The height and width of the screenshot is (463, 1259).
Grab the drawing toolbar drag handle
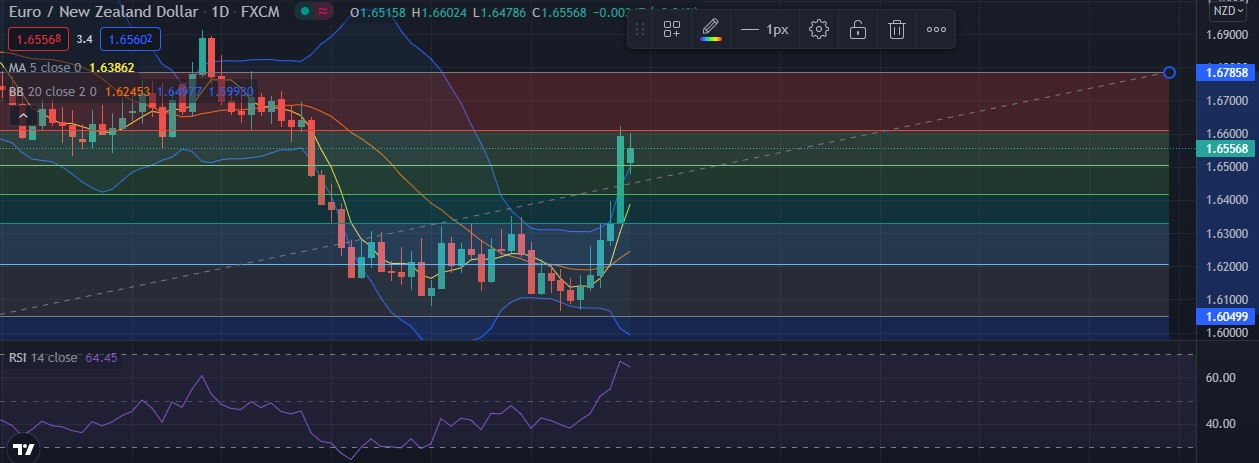click(x=641, y=30)
